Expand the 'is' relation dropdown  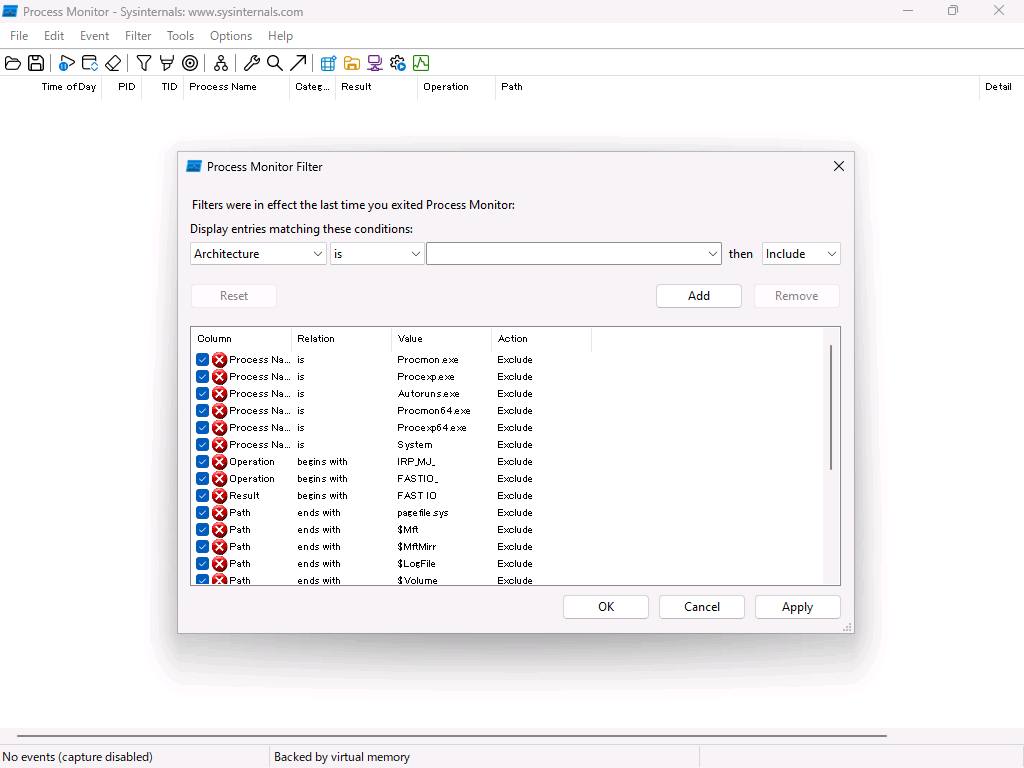coord(415,253)
